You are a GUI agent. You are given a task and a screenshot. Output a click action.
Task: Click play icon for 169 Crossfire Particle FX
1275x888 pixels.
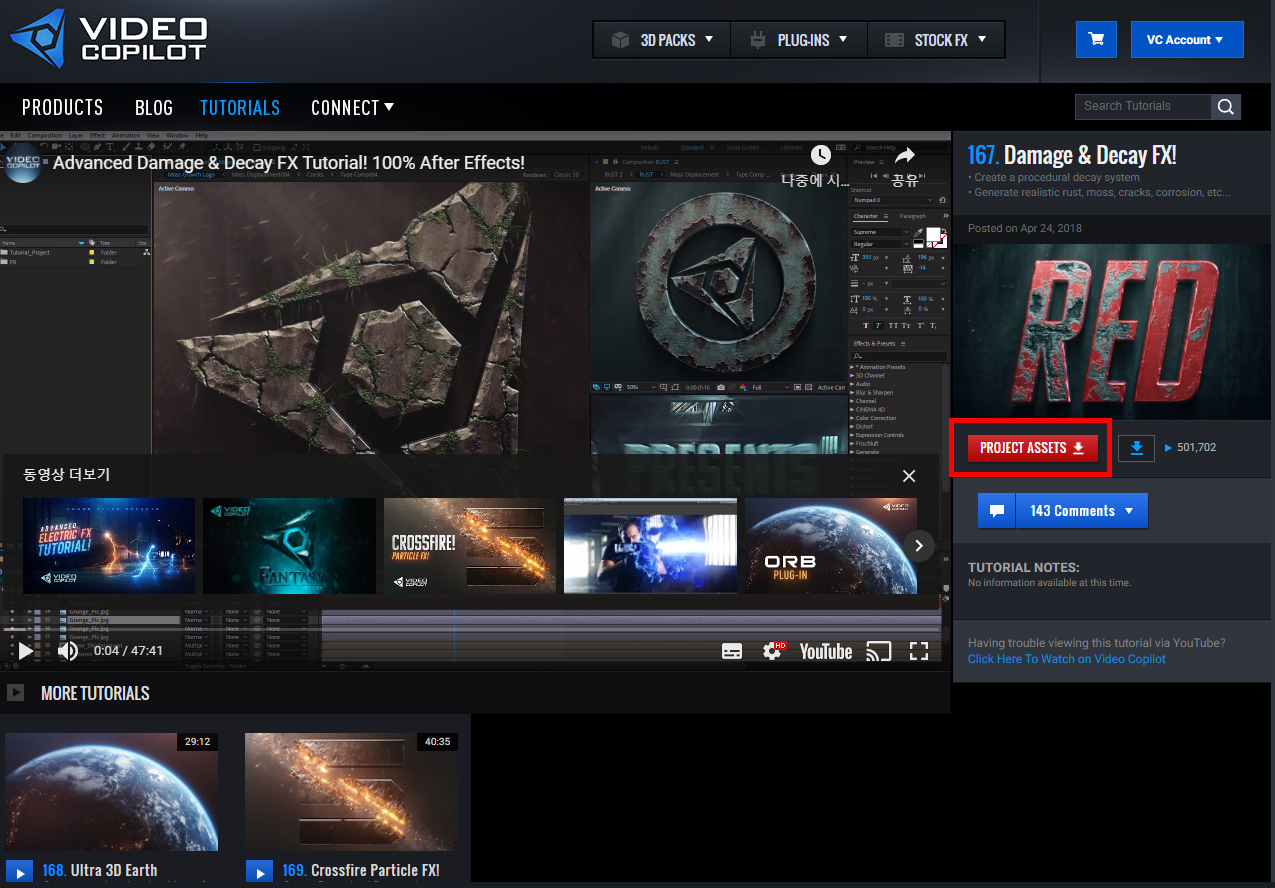259,871
